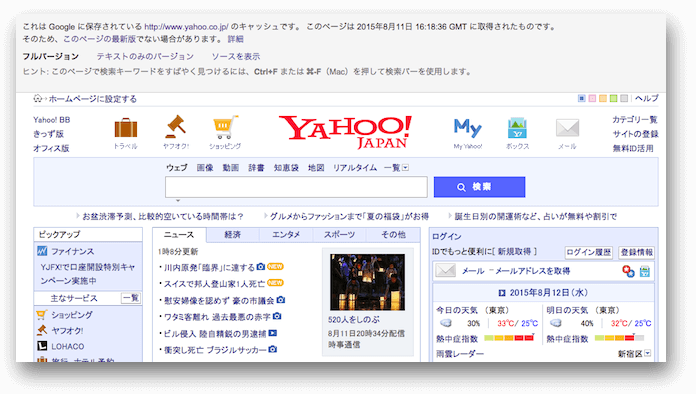The width and height of the screenshot is (696, 394).
Task: Open the lantern news photo thumbnail
Action: tap(368, 282)
